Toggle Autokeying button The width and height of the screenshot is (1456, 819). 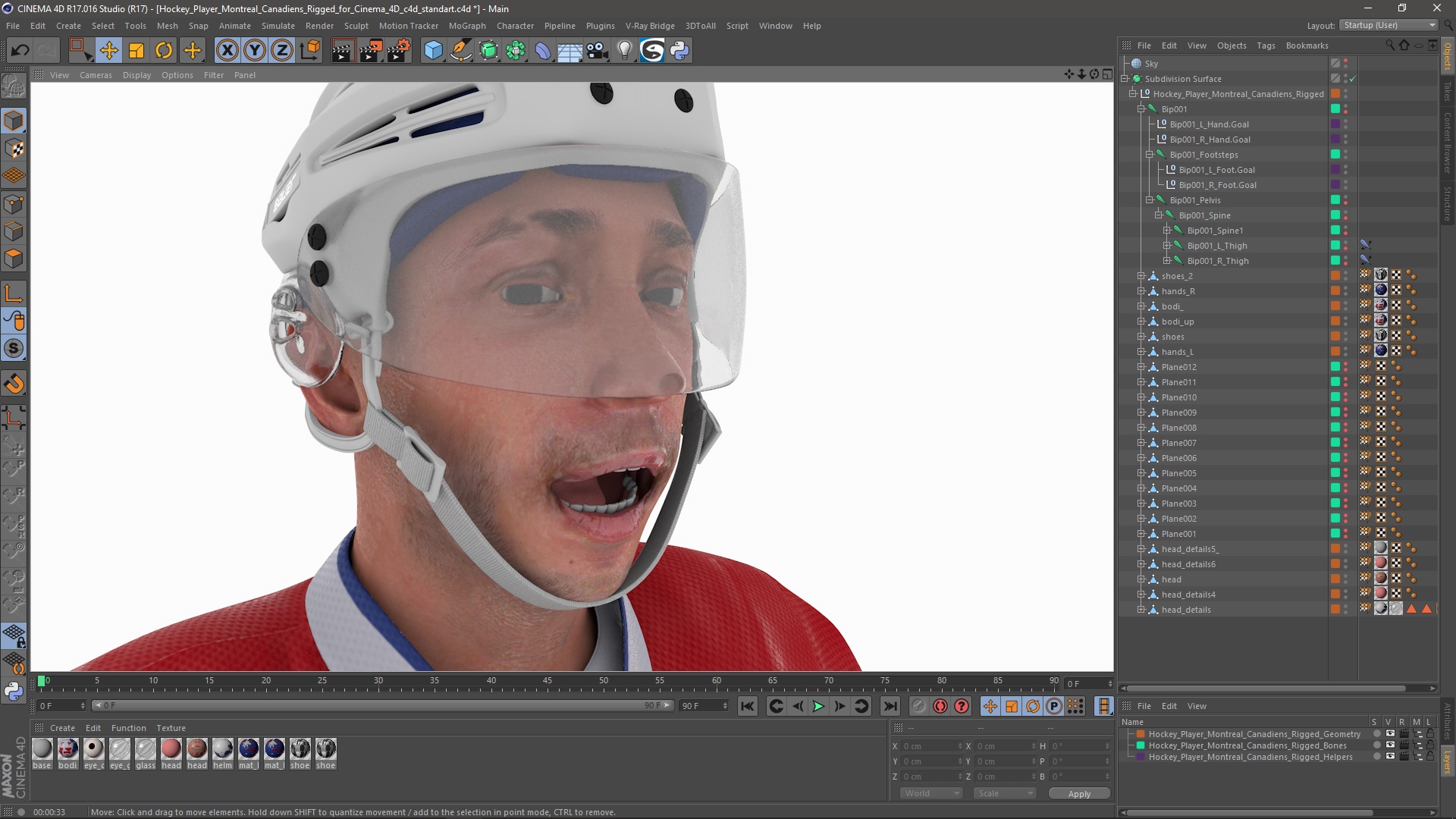(x=940, y=707)
